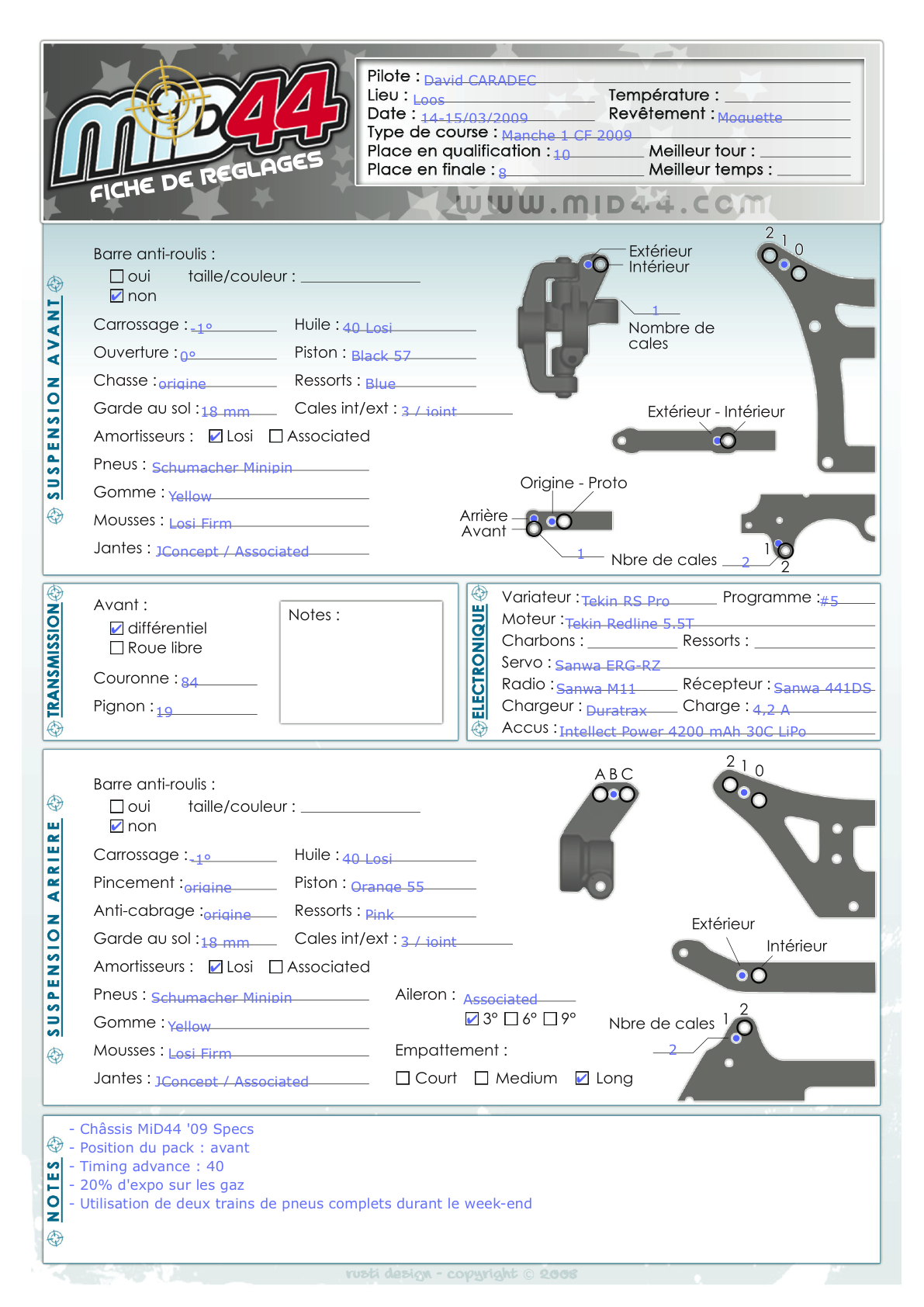This screenshot has height=1307, width=924.
Task: Select the 'Medium' wheelbase checkbox
Action: pos(482,1078)
